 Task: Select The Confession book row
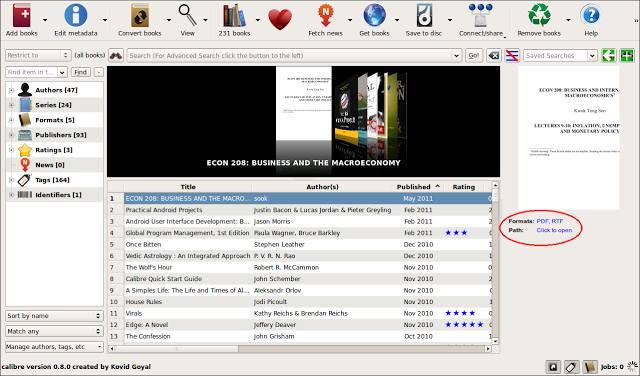[x=300, y=336]
